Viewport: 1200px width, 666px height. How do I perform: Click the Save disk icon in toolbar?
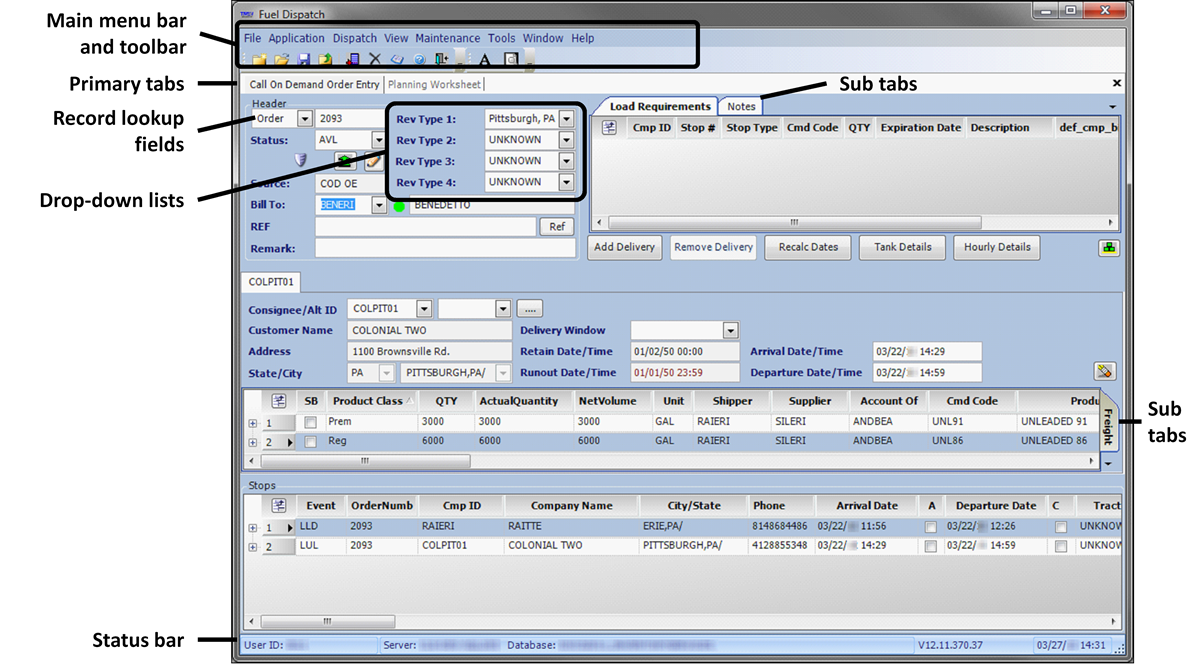tap(304, 60)
